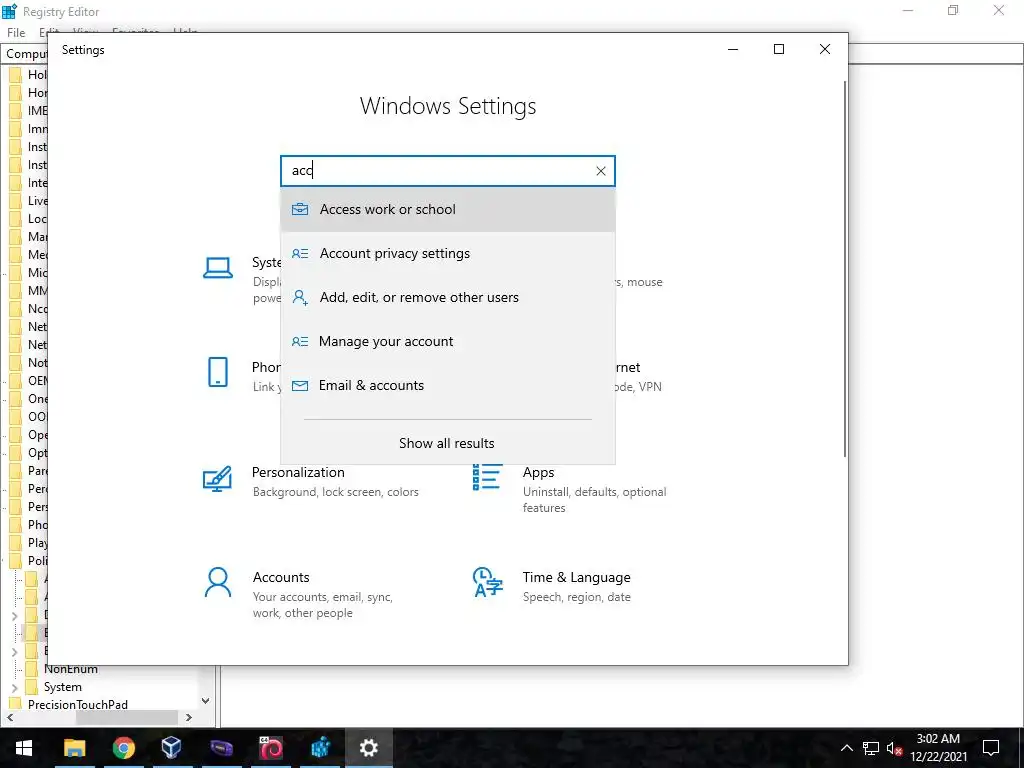Click the Settings gear taskbar icon
Image resolution: width=1024 pixels, height=768 pixels.
pos(369,748)
